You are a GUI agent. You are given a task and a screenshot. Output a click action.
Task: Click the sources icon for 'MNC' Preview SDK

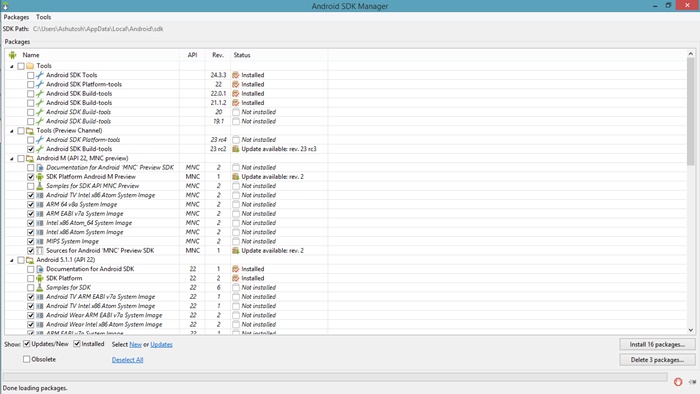coord(40,251)
